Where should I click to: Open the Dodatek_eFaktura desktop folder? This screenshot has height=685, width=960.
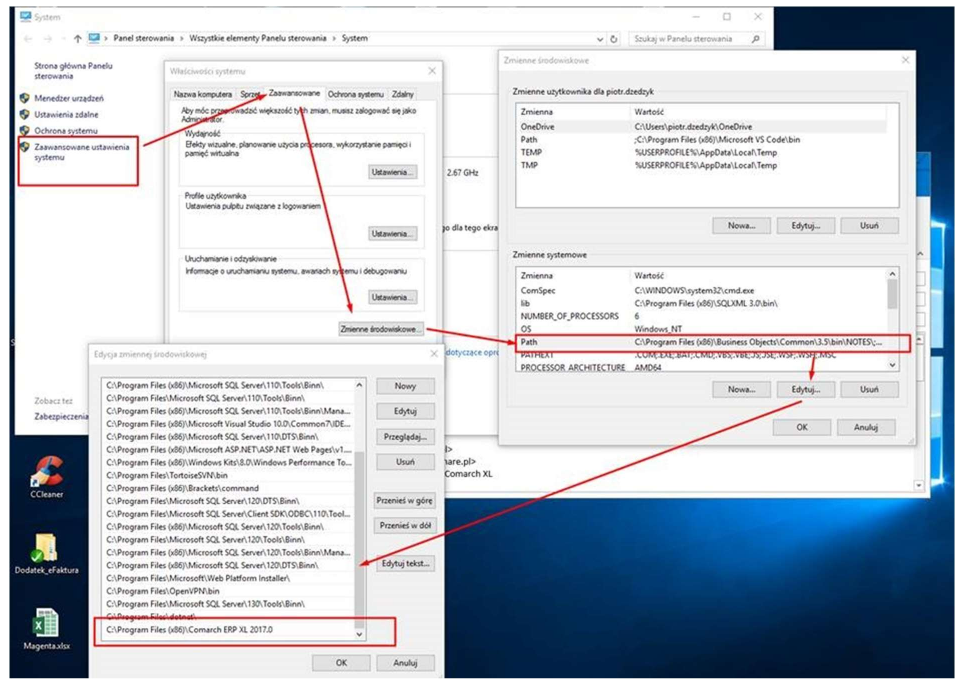47,553
